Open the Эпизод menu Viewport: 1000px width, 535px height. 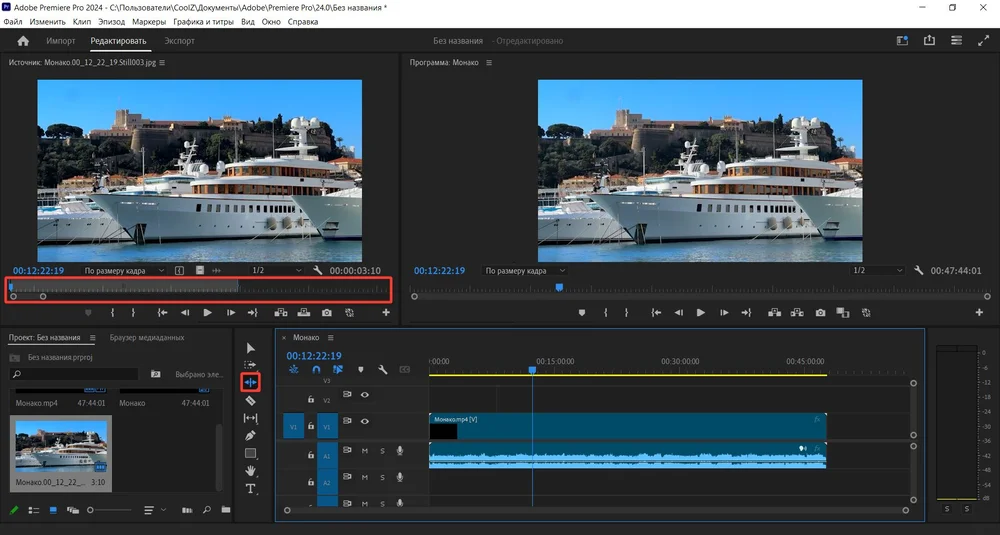pyautogui.click(x=113, y=21)
